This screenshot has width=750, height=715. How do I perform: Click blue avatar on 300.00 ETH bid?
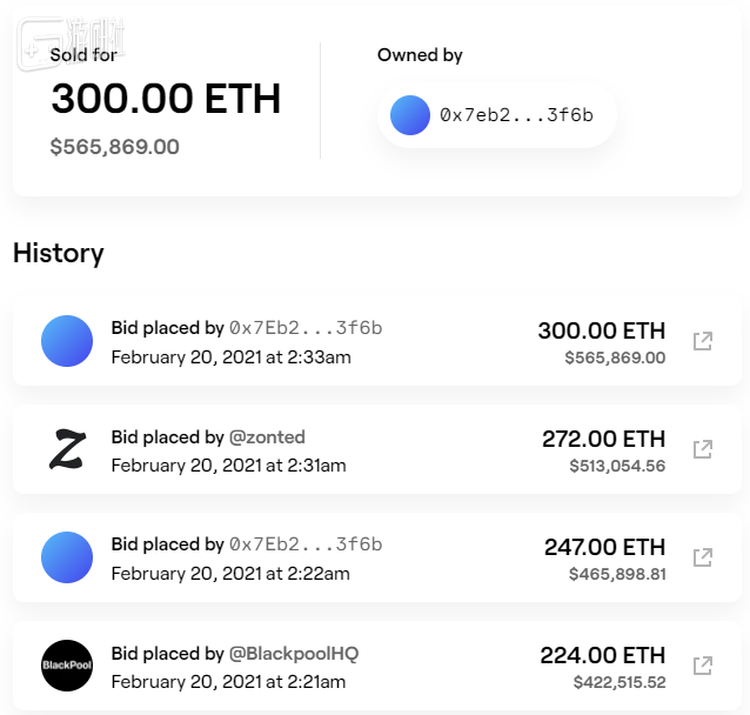(67, 341)
